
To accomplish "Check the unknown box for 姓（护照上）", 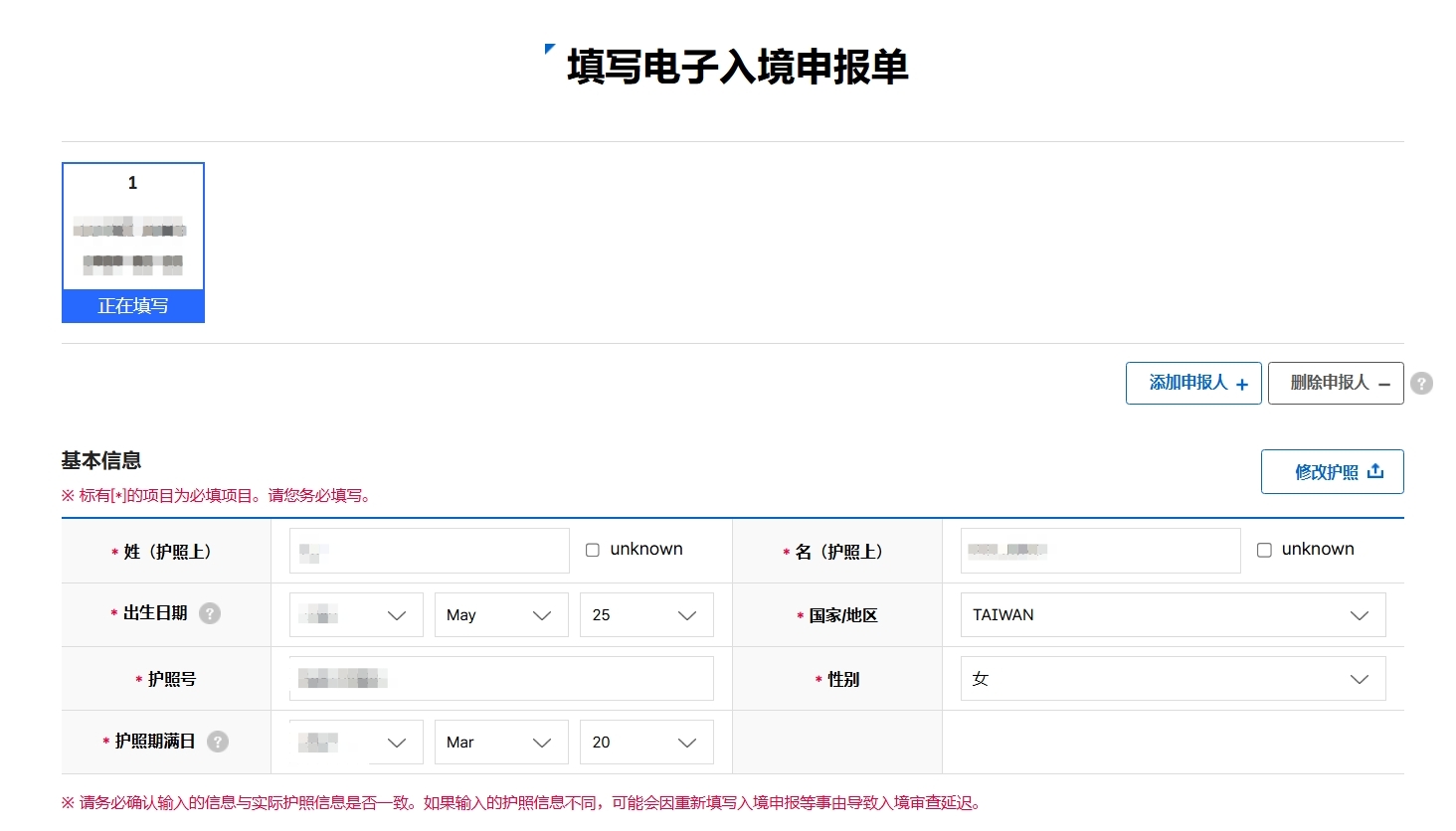I will pos(593,550).
